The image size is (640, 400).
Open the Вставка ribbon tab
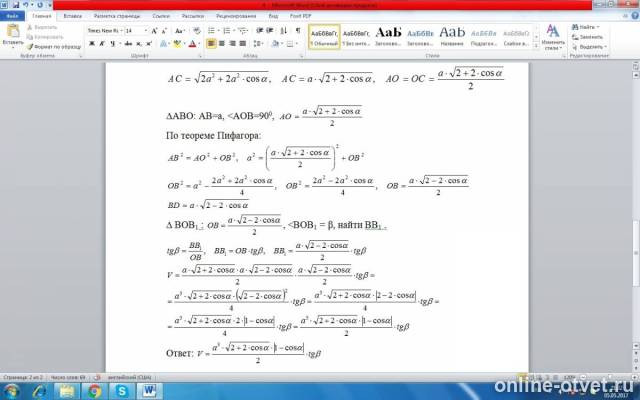tap(73, 16)
